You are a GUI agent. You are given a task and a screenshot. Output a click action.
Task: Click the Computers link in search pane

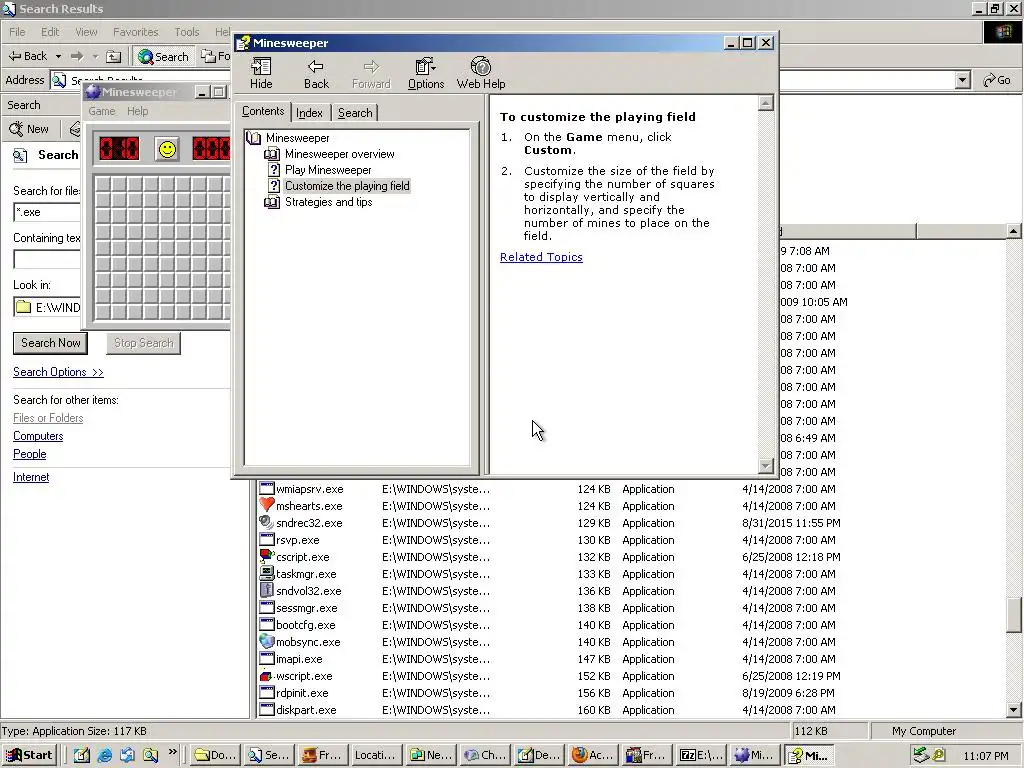pos(38,436)
